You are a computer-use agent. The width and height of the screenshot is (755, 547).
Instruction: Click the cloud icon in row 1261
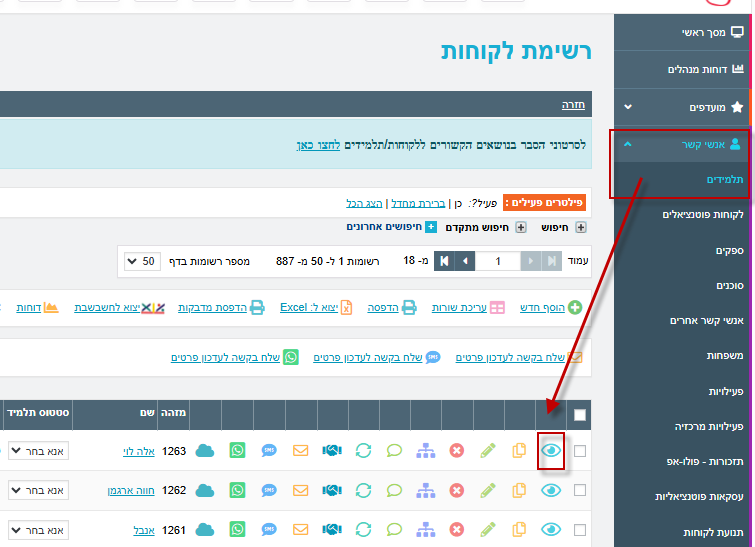pyautogui.click(x=205, y=530)
